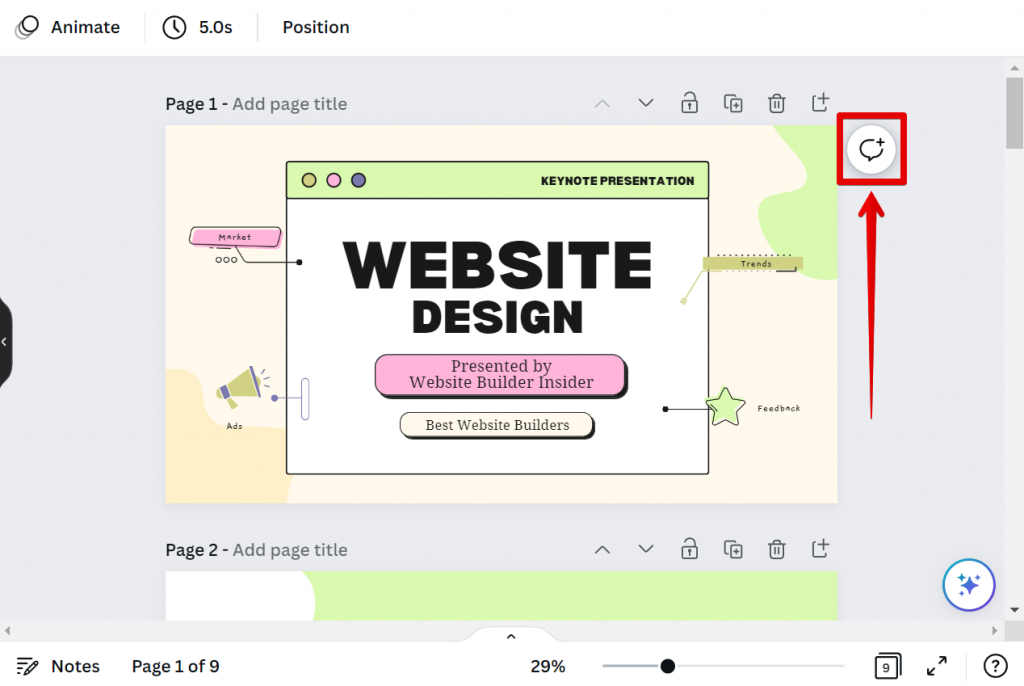
Task: Open the comment icon on Page 1
Action: tap(871, 149)
